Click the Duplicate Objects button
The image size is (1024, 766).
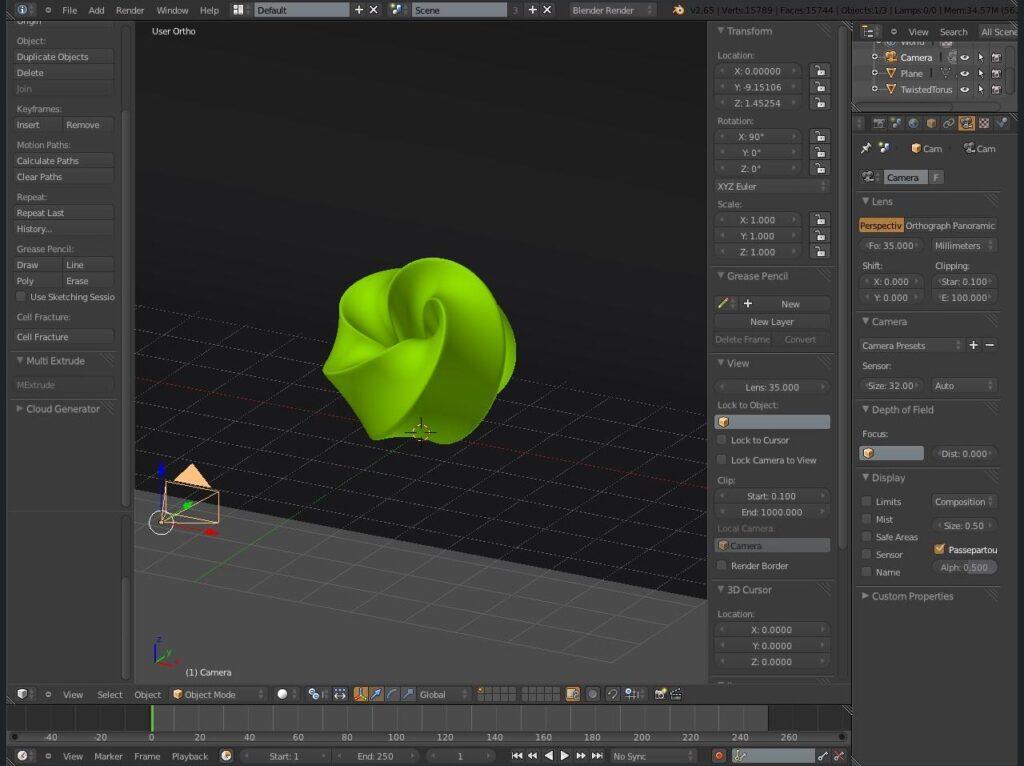pyautogui.click(x=63, y=57)
